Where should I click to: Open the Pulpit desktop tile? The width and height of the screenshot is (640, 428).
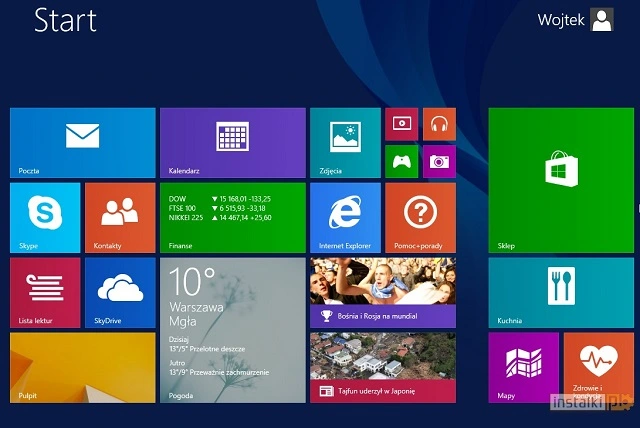[x=82, y=368]
